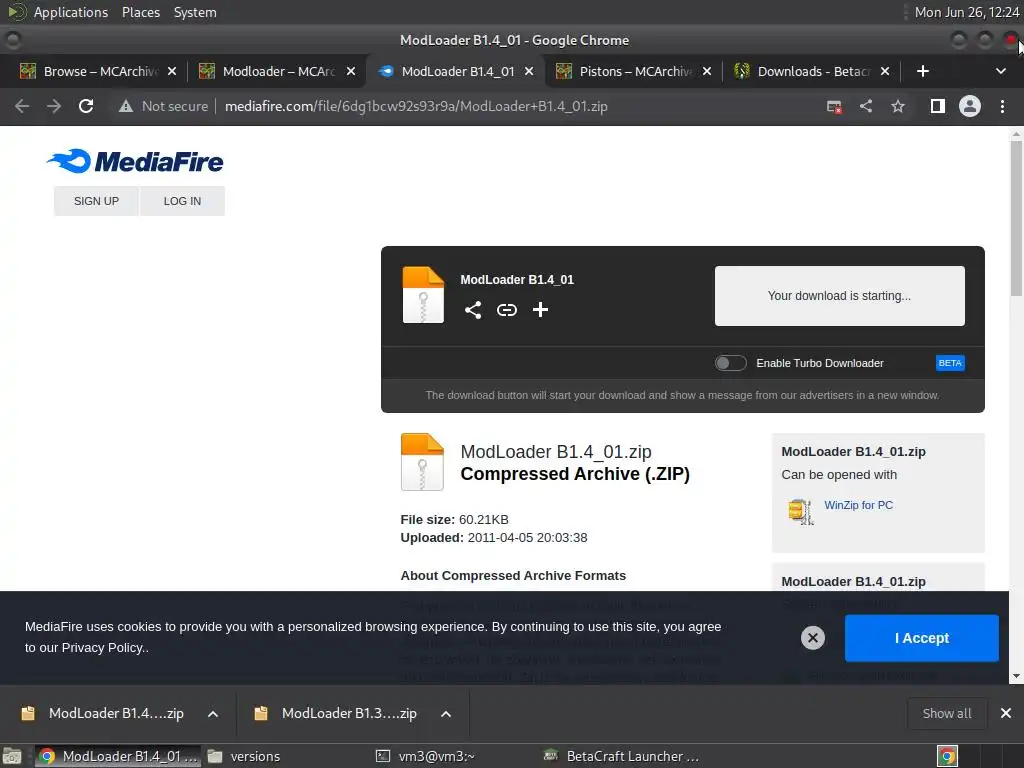Click Show all downloads button
1024x768 pixels.
[946, 713]
